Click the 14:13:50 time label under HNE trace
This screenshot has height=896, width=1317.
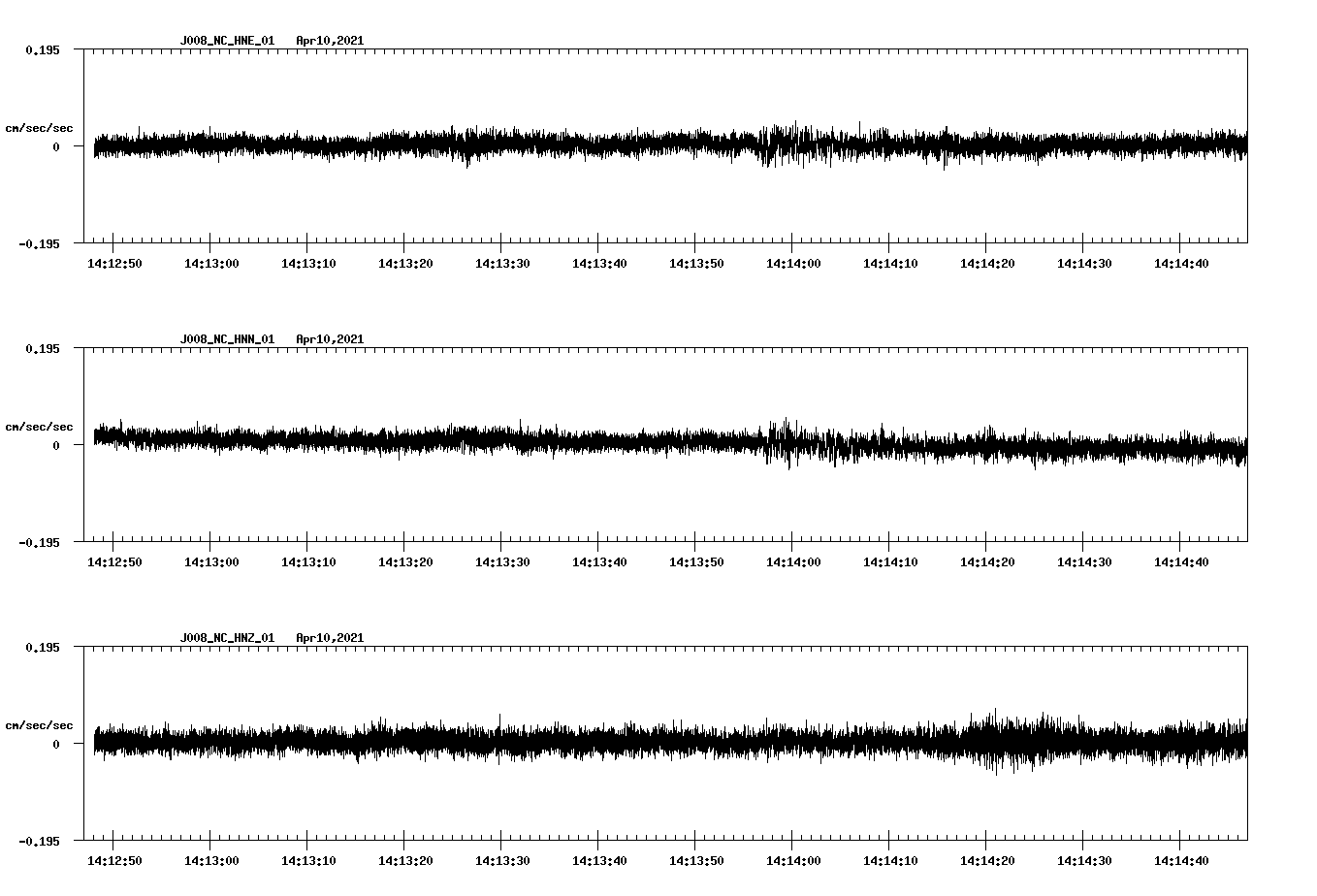coord(694,262)
